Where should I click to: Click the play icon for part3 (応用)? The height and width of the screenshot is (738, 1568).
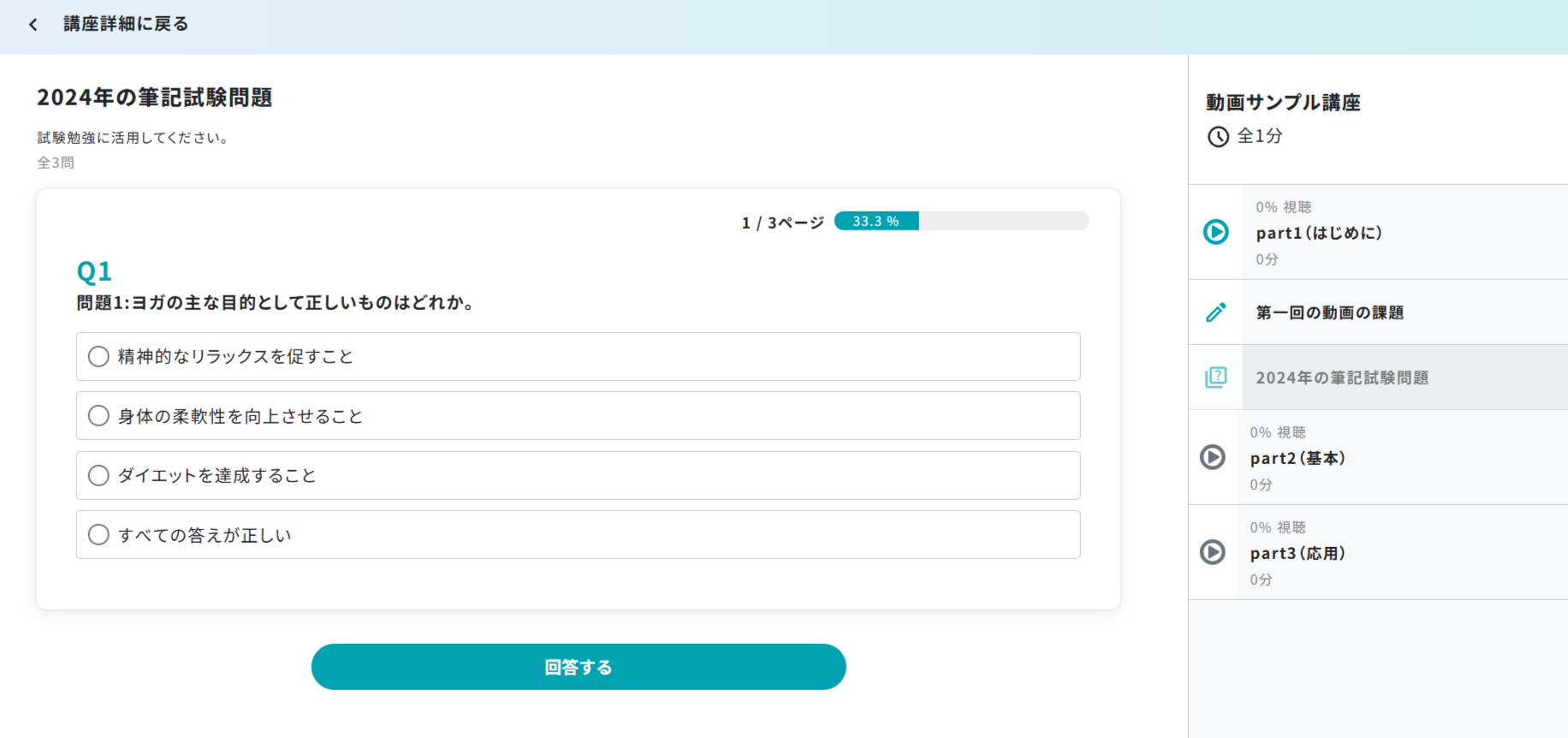(1212, 552)
